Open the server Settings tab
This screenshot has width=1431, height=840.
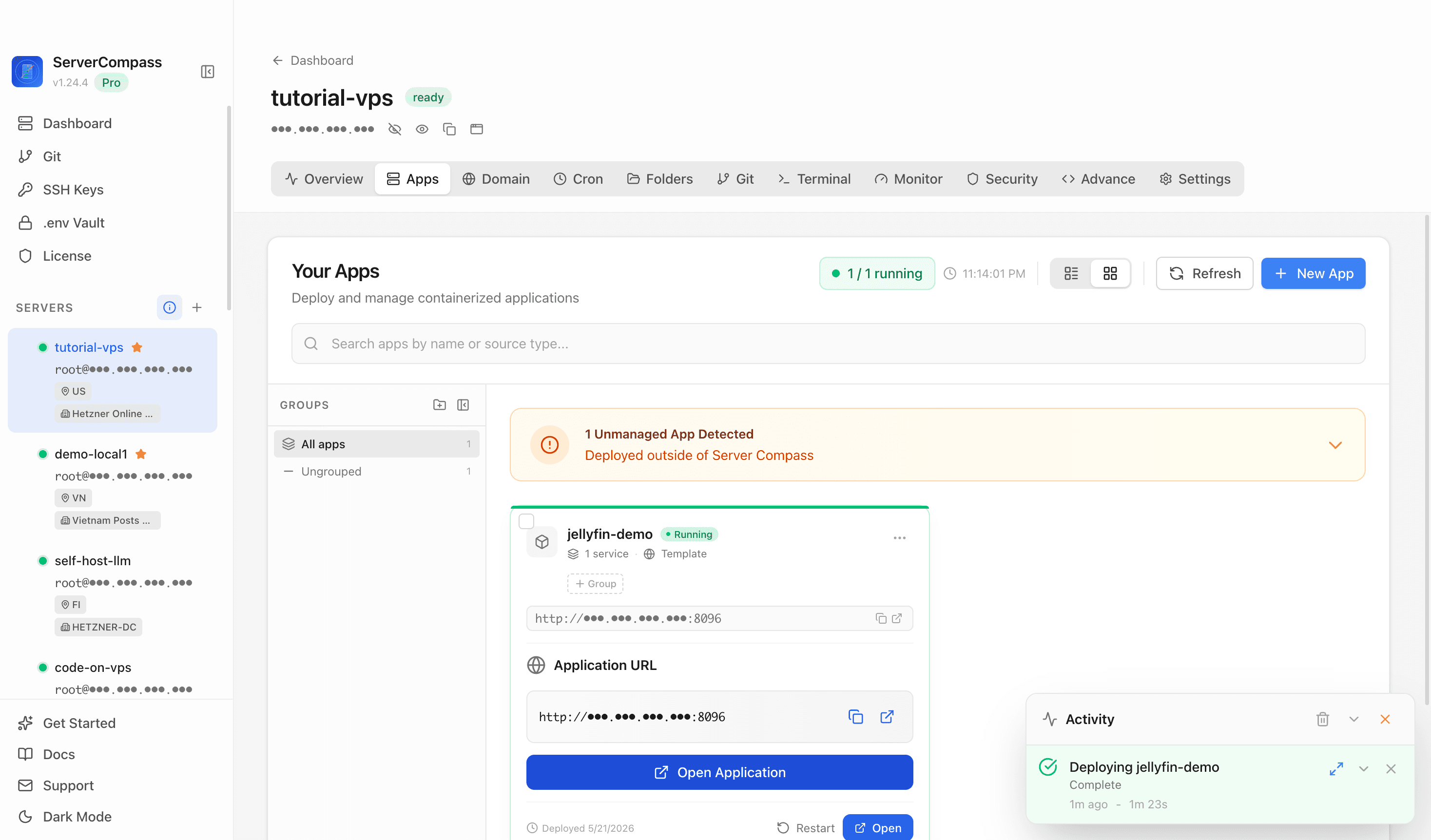tap(1195, 179)
